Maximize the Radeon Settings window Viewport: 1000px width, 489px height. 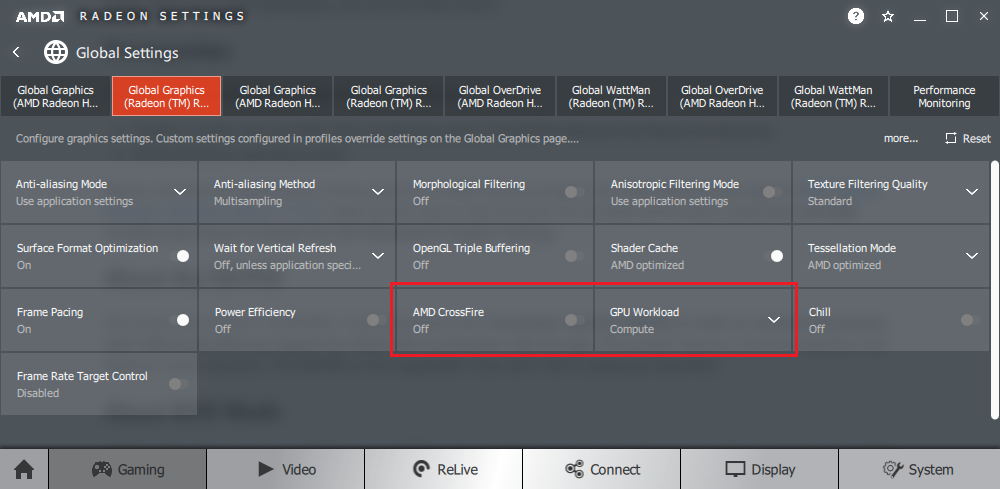click(952, 17)
